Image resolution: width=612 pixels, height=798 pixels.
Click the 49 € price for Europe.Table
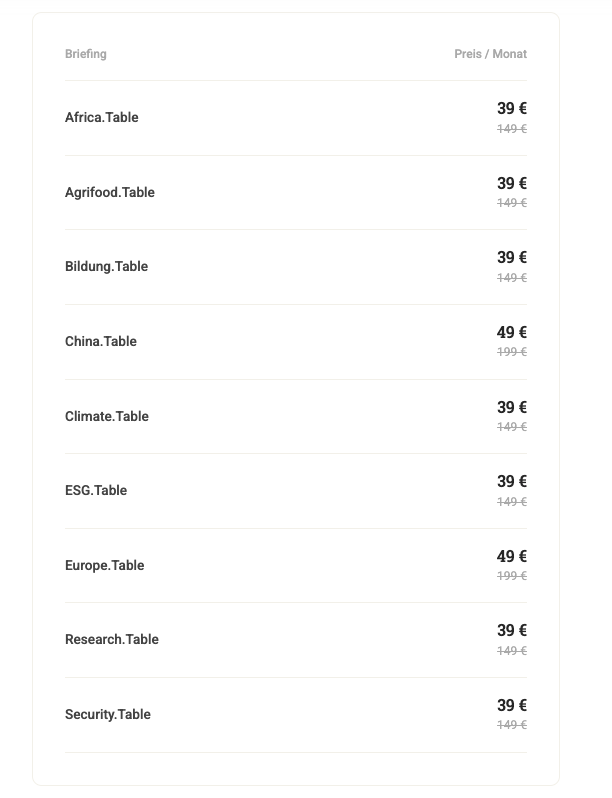pos(512,556)
